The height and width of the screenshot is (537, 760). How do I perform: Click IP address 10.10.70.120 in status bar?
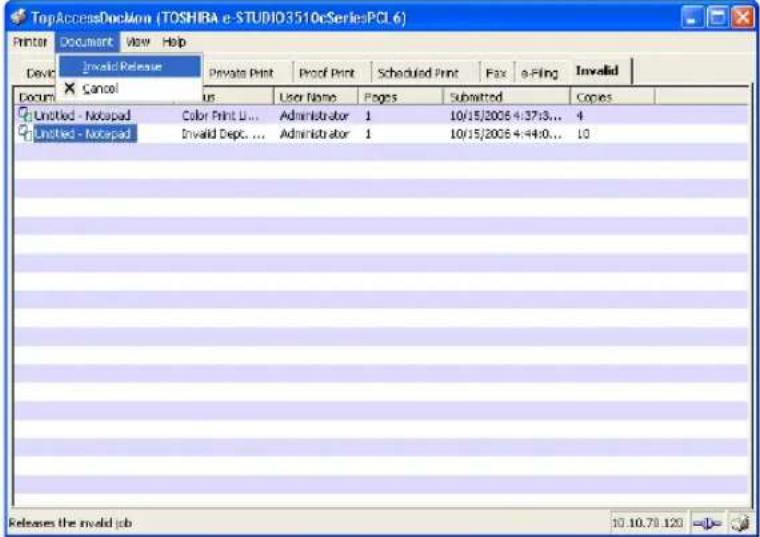pos(647,522)
